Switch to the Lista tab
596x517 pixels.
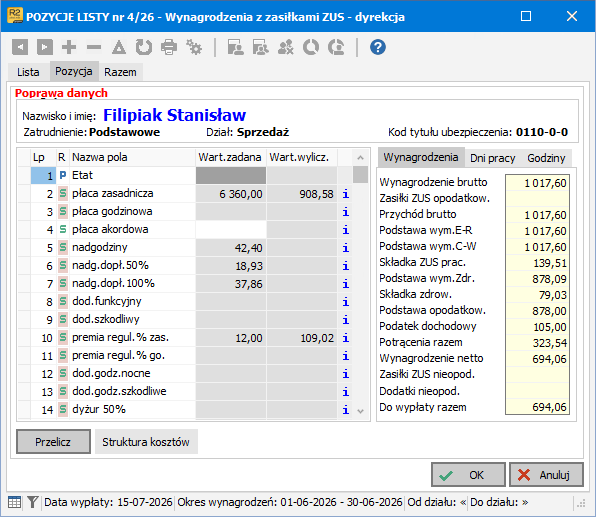pos(28,72)
